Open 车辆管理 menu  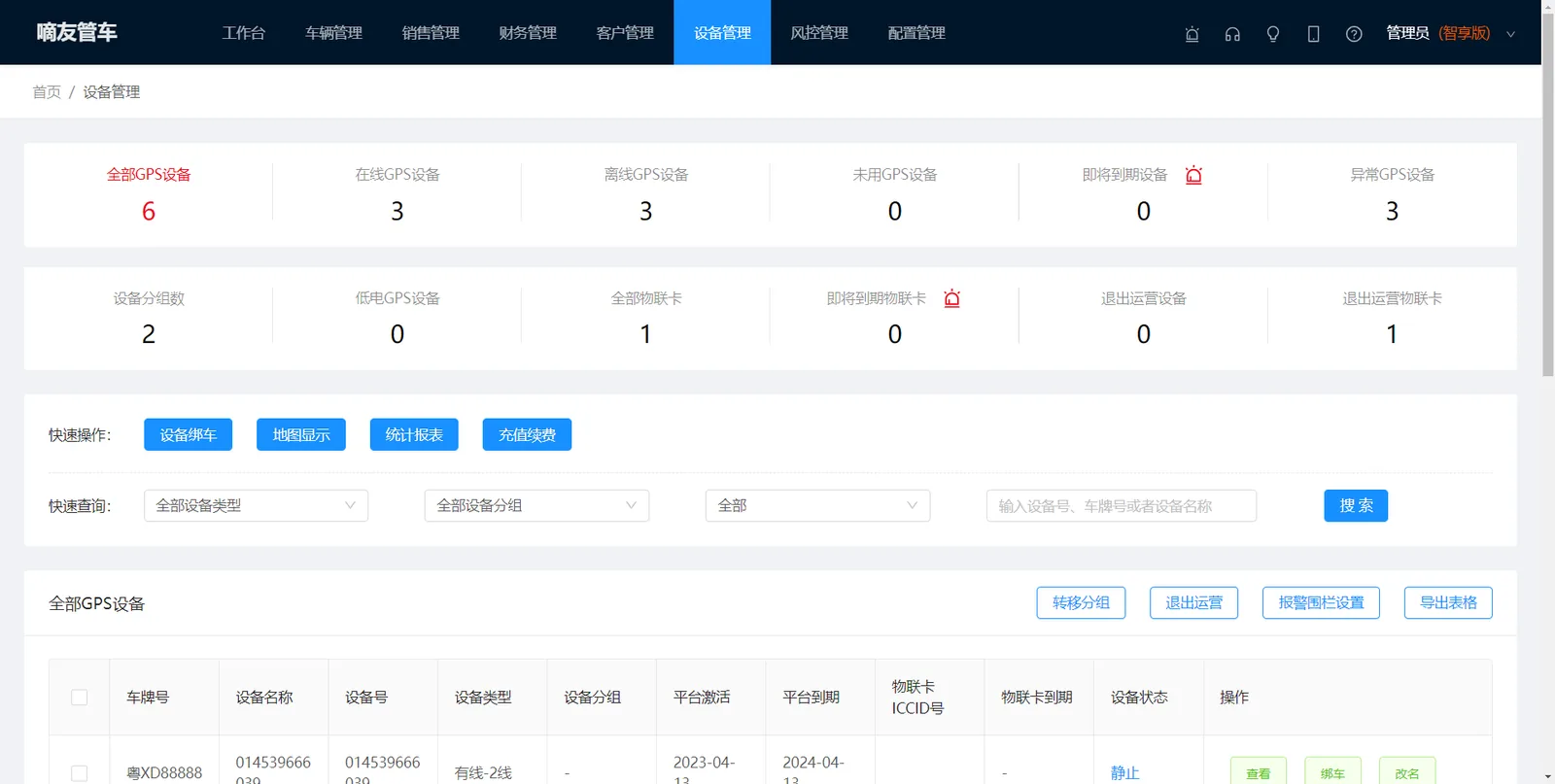pyautogui.click(x=333, y=33)
